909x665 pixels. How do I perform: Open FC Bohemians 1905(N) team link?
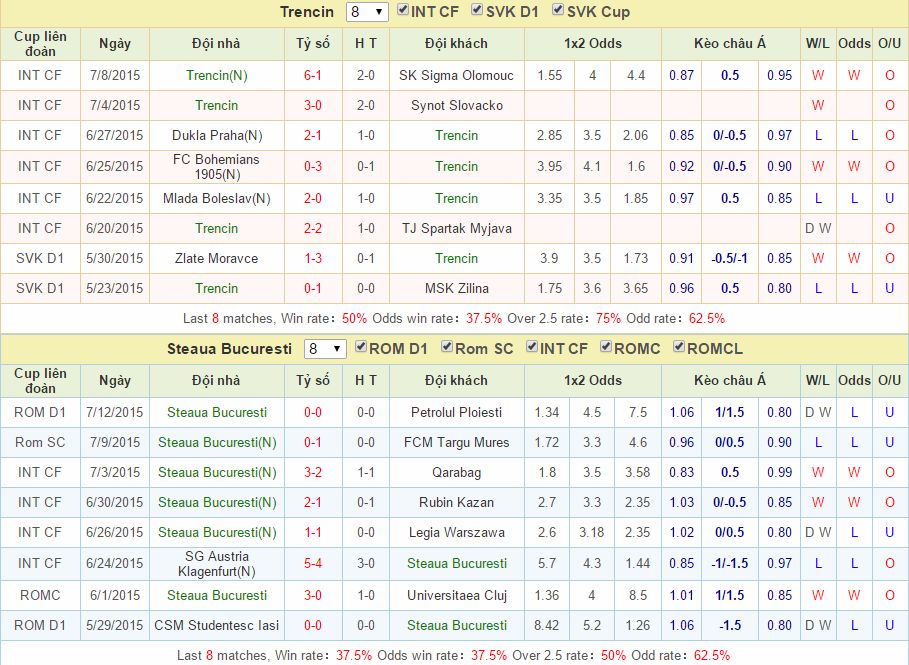pyautogui.click(x=216, y=166)
